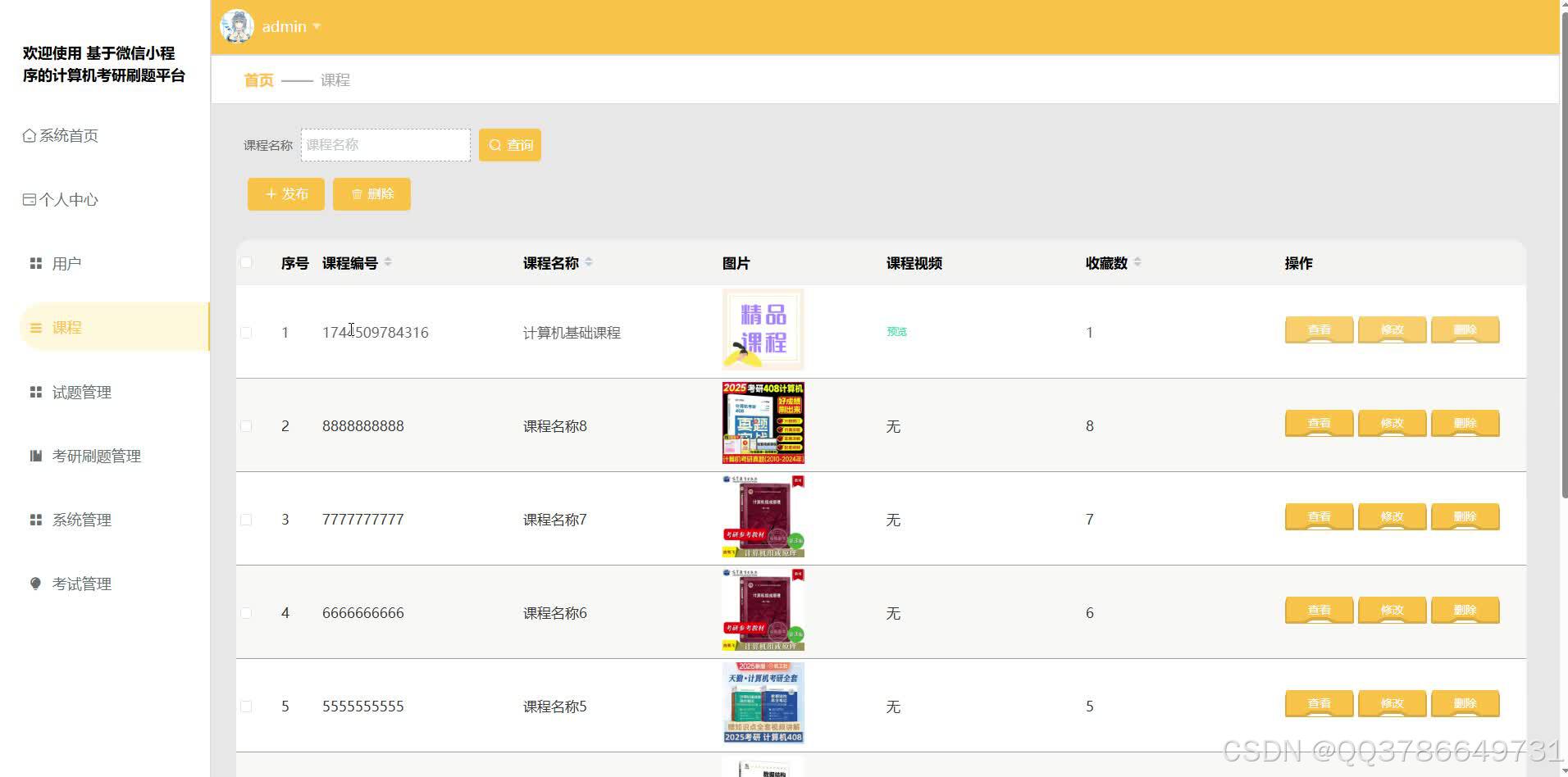Open 个人中心 from the sidebar menu
This screenshot has height=777, width=1568.
(x=59, y=198)
